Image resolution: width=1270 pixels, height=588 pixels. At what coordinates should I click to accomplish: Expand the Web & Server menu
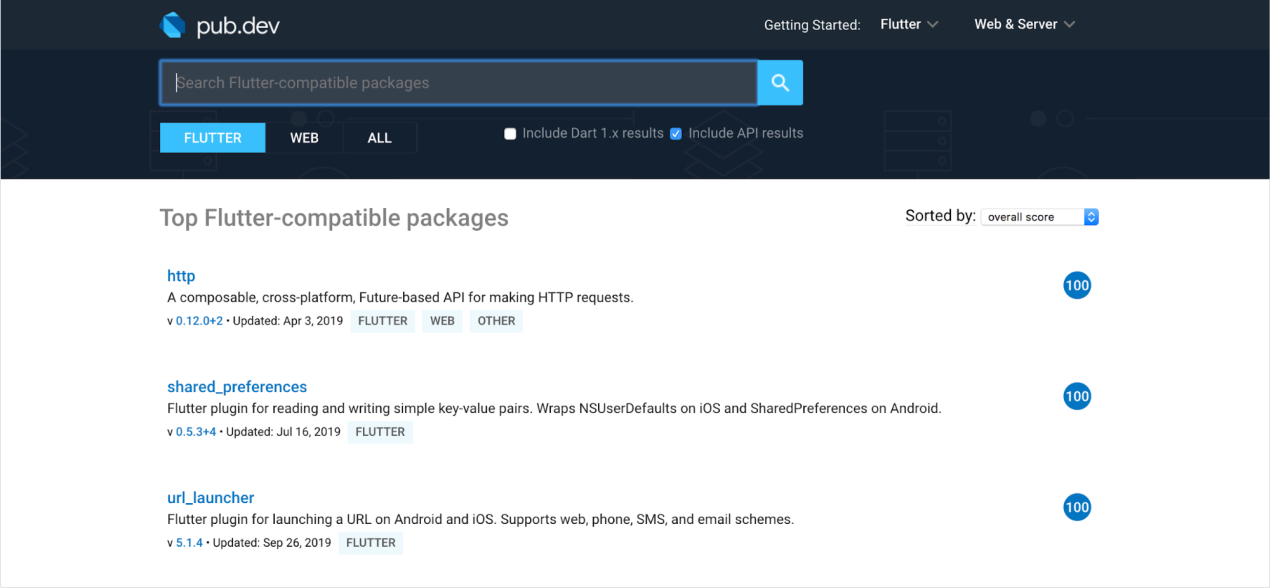(1024, 25)
